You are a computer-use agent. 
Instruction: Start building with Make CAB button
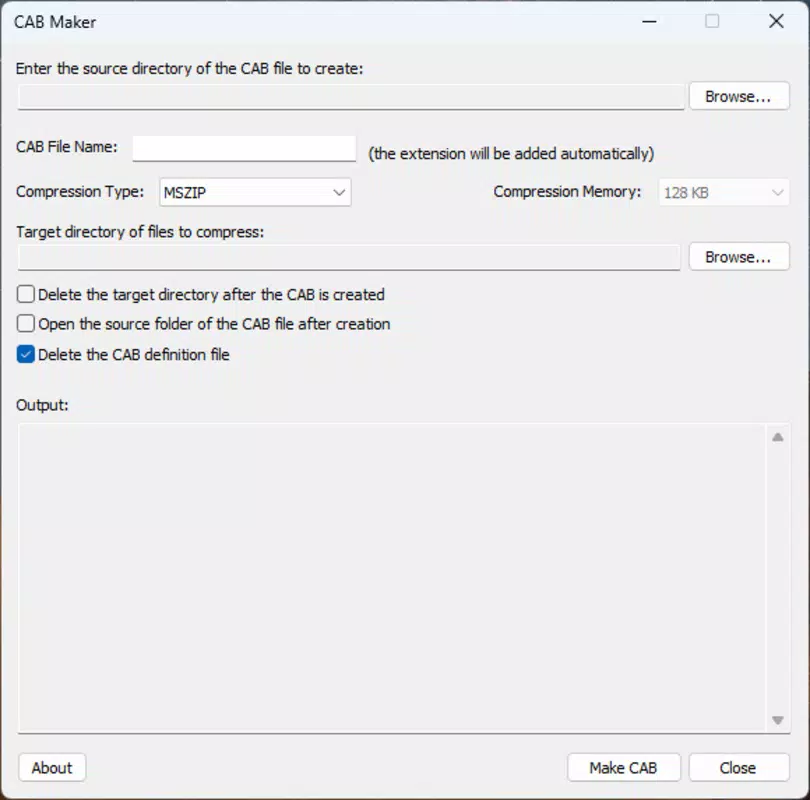(624, 768)
